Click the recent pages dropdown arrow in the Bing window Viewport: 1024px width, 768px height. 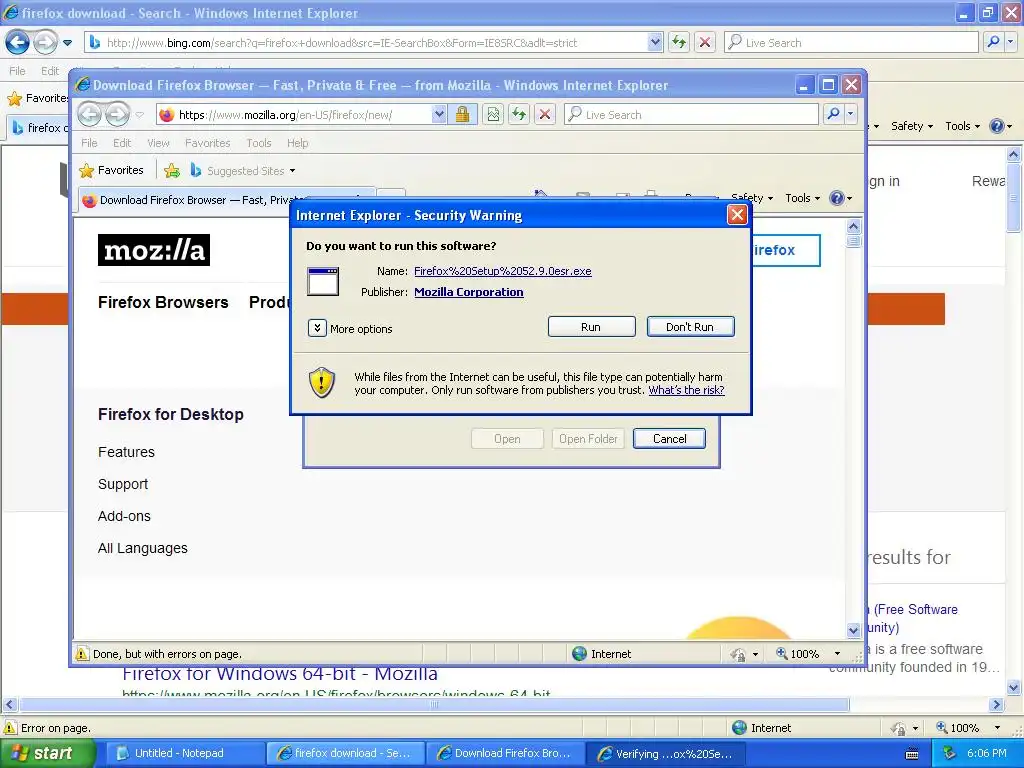coord(67,43)
